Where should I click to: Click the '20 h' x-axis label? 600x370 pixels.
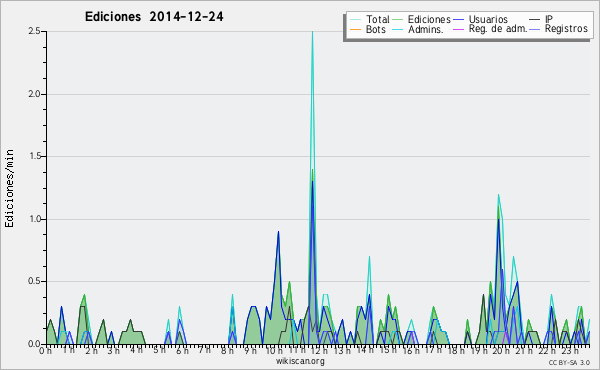pos(501,350)
